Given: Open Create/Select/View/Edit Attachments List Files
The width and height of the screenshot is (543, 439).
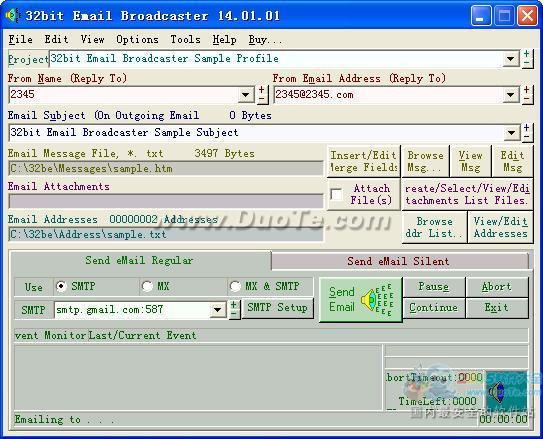Looking at the screenshot, I should 467,194.
